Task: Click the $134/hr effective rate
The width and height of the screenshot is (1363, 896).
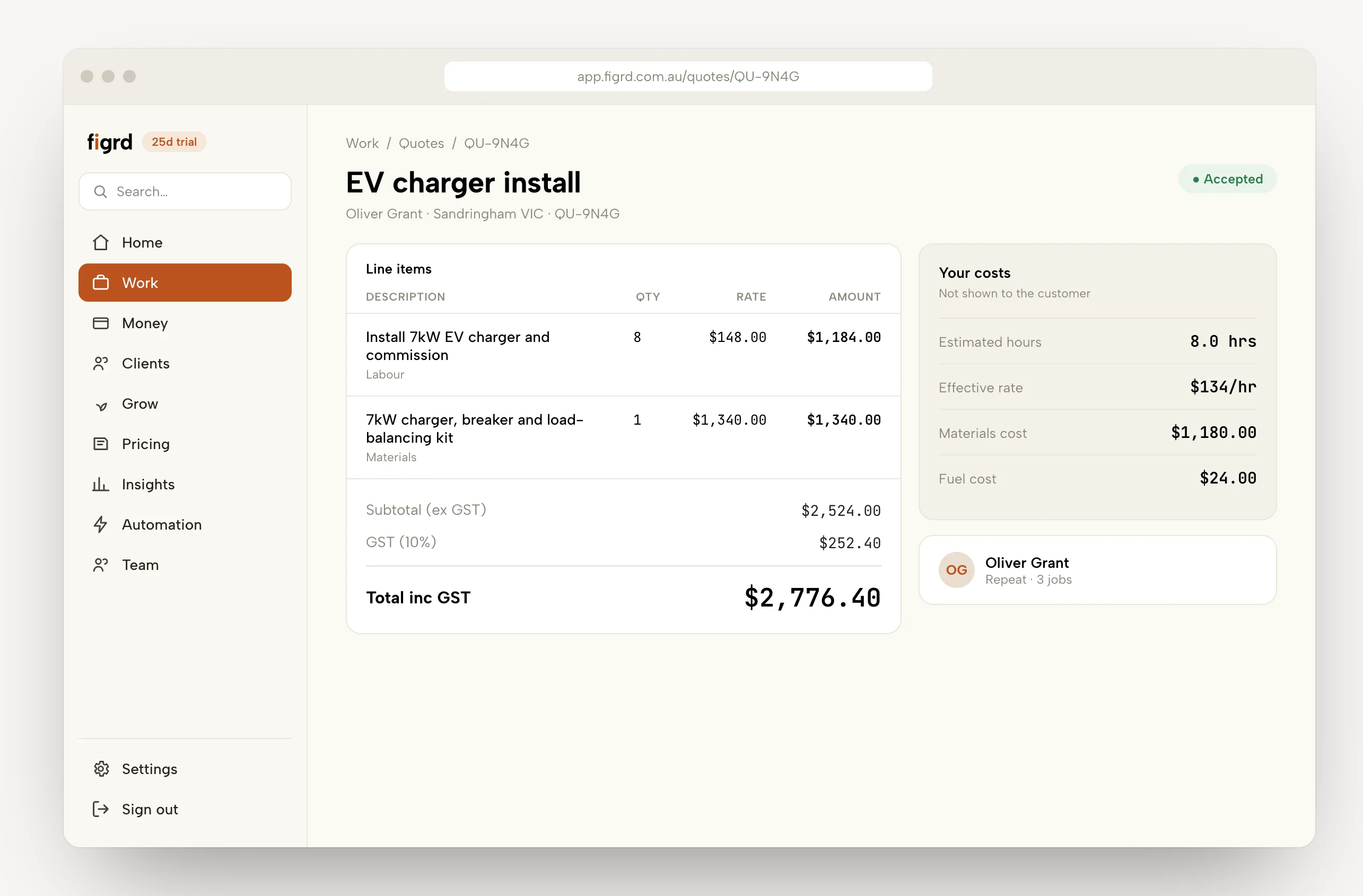Action: pos(1224,387)
